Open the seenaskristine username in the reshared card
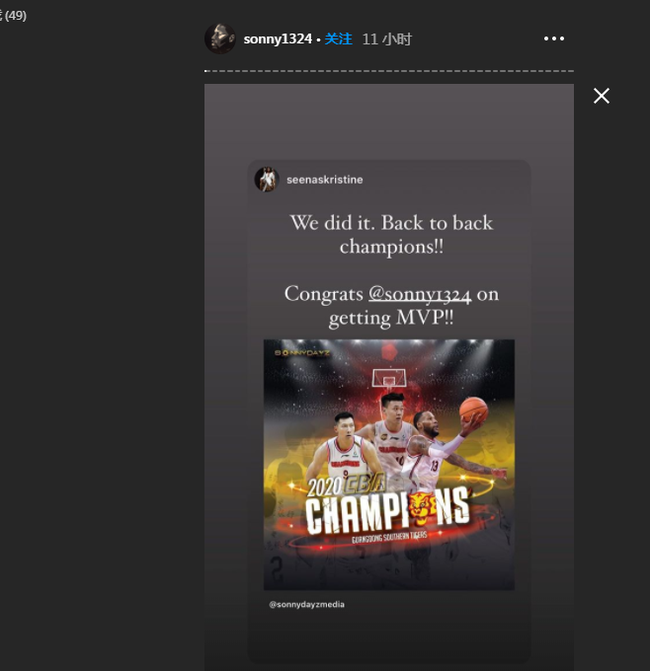 pyautogui.click(x=325, y=180)
